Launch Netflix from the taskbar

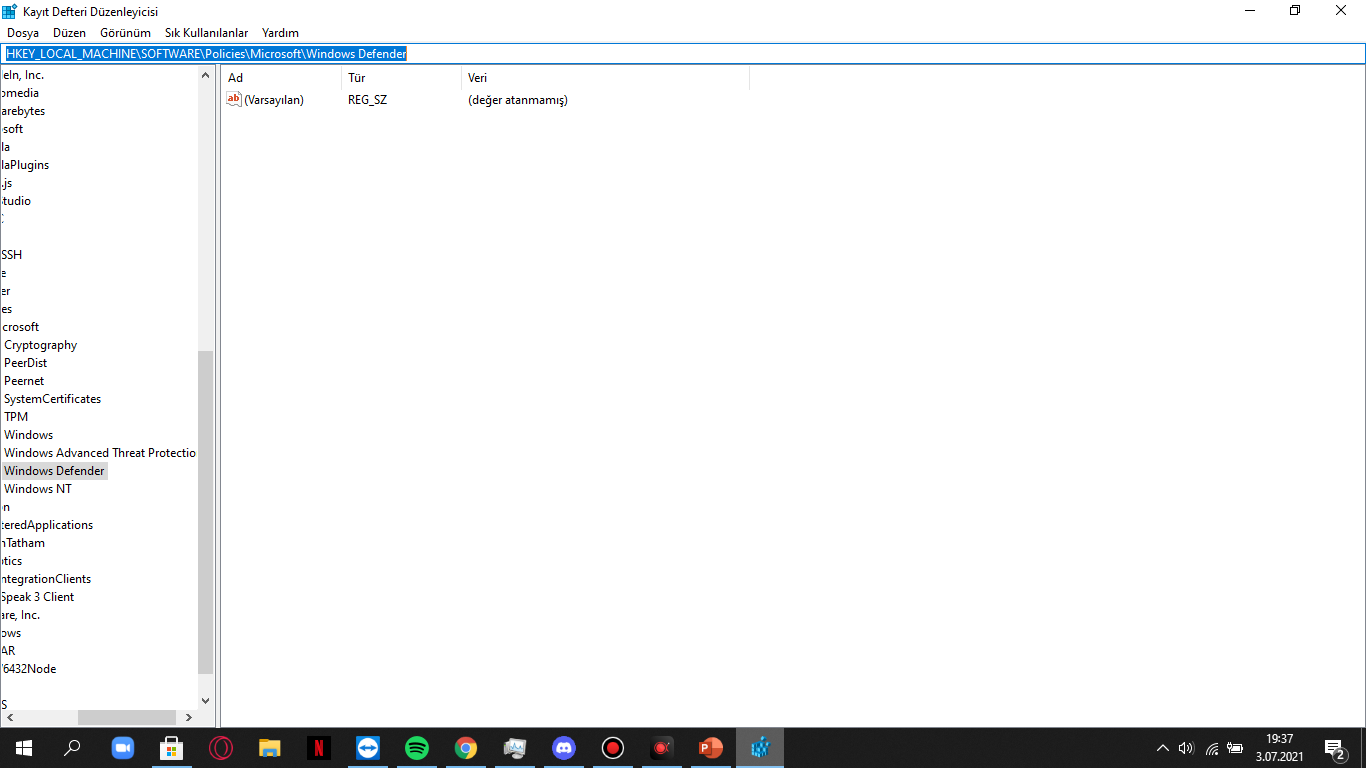coord(319,748)
